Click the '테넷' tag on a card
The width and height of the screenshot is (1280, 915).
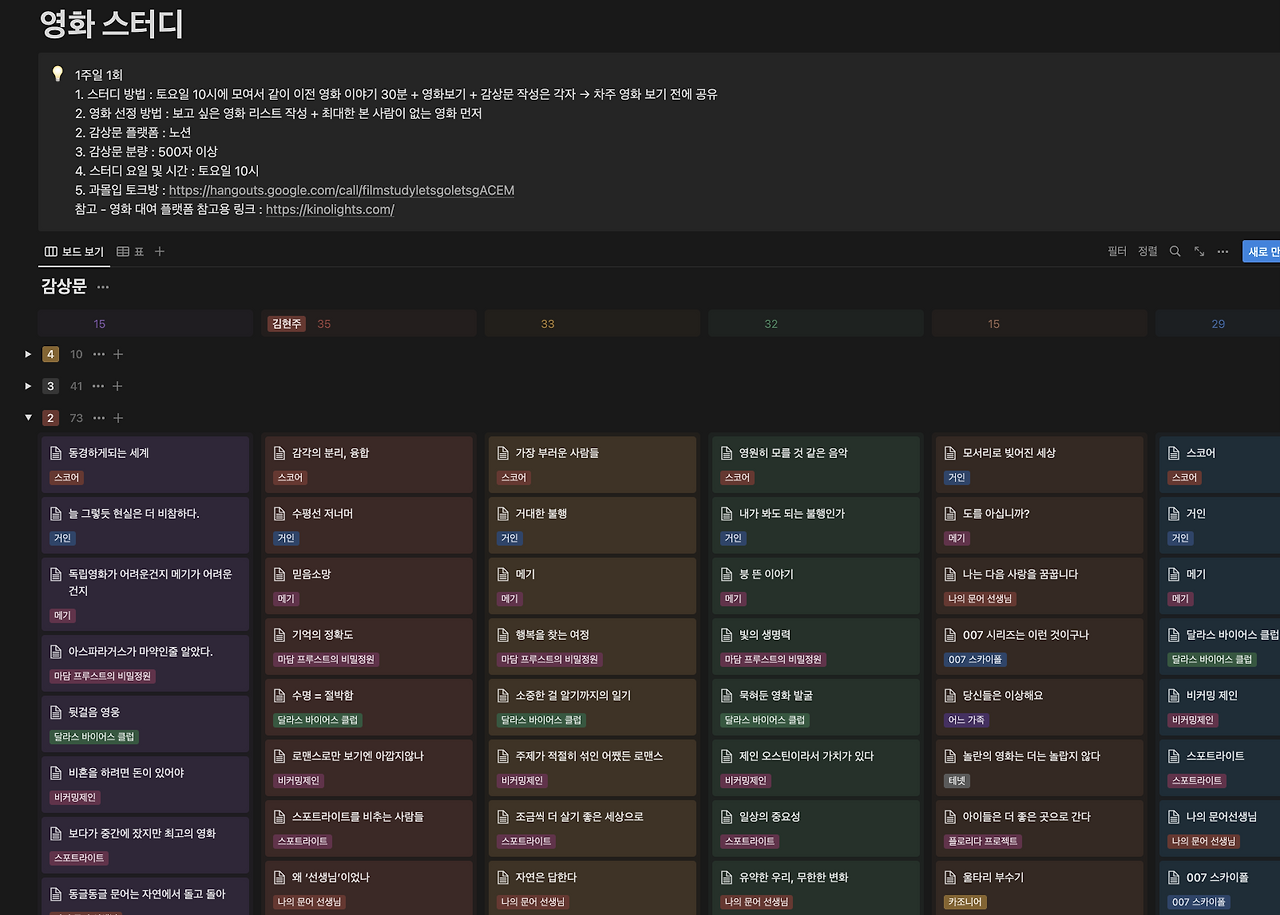[x=957, y=781]
